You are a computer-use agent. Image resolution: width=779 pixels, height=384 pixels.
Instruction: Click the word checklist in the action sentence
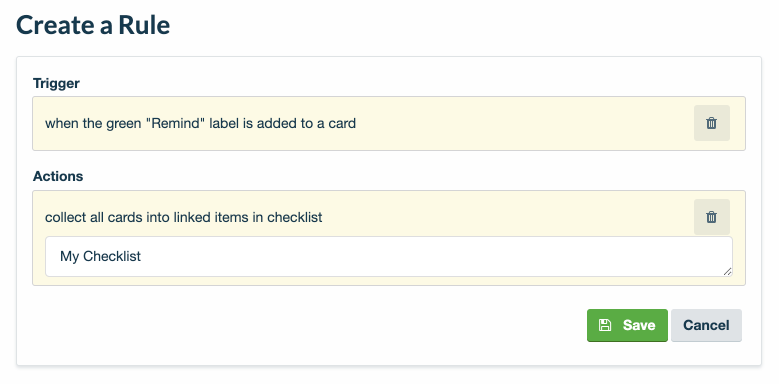tap(295, 217)
